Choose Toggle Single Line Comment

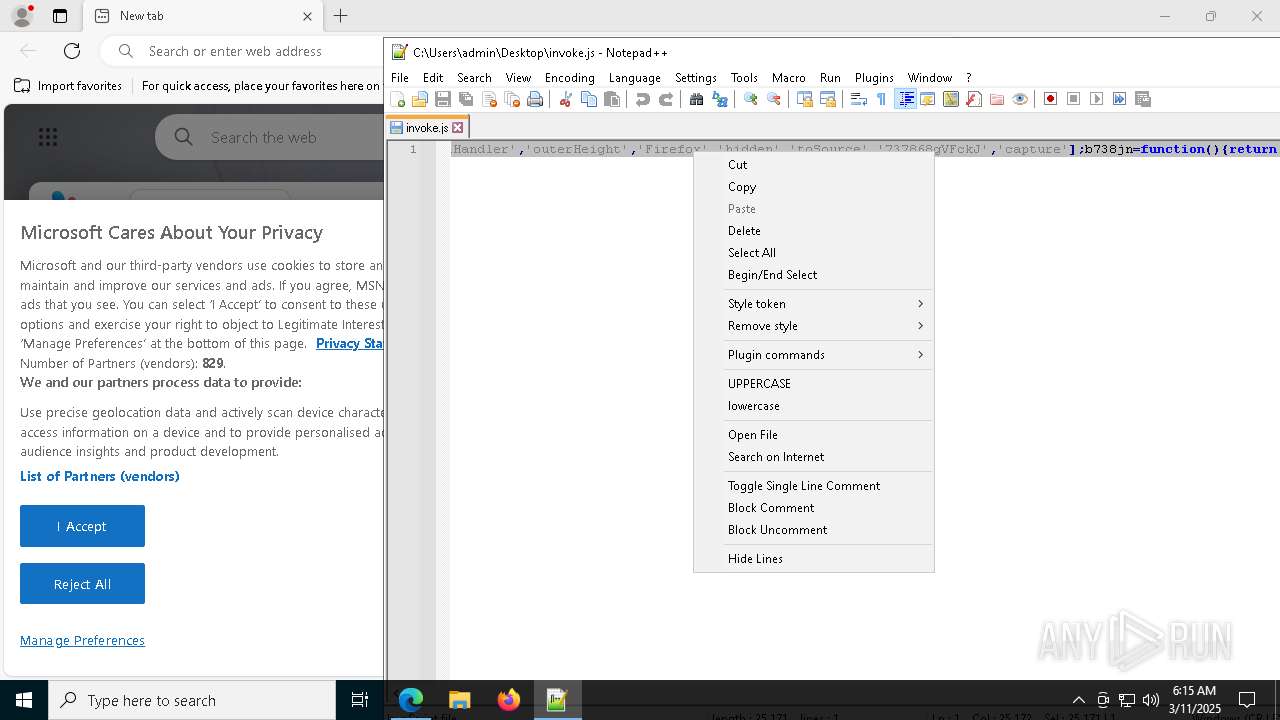click(x=813, y=485)
